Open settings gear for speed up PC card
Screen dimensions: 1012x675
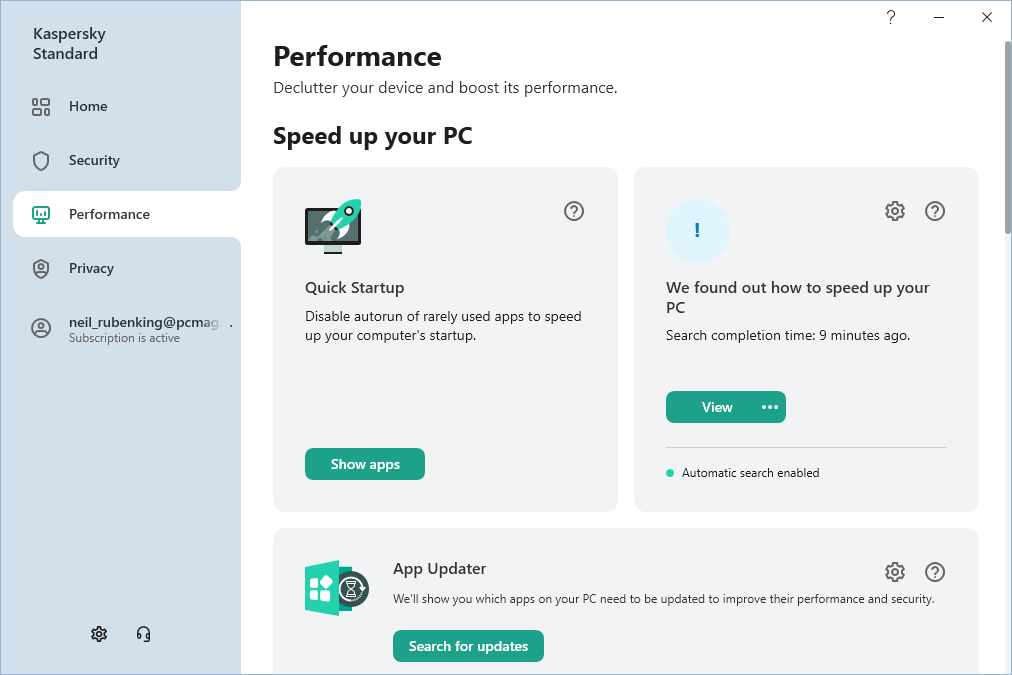[895, 211]
